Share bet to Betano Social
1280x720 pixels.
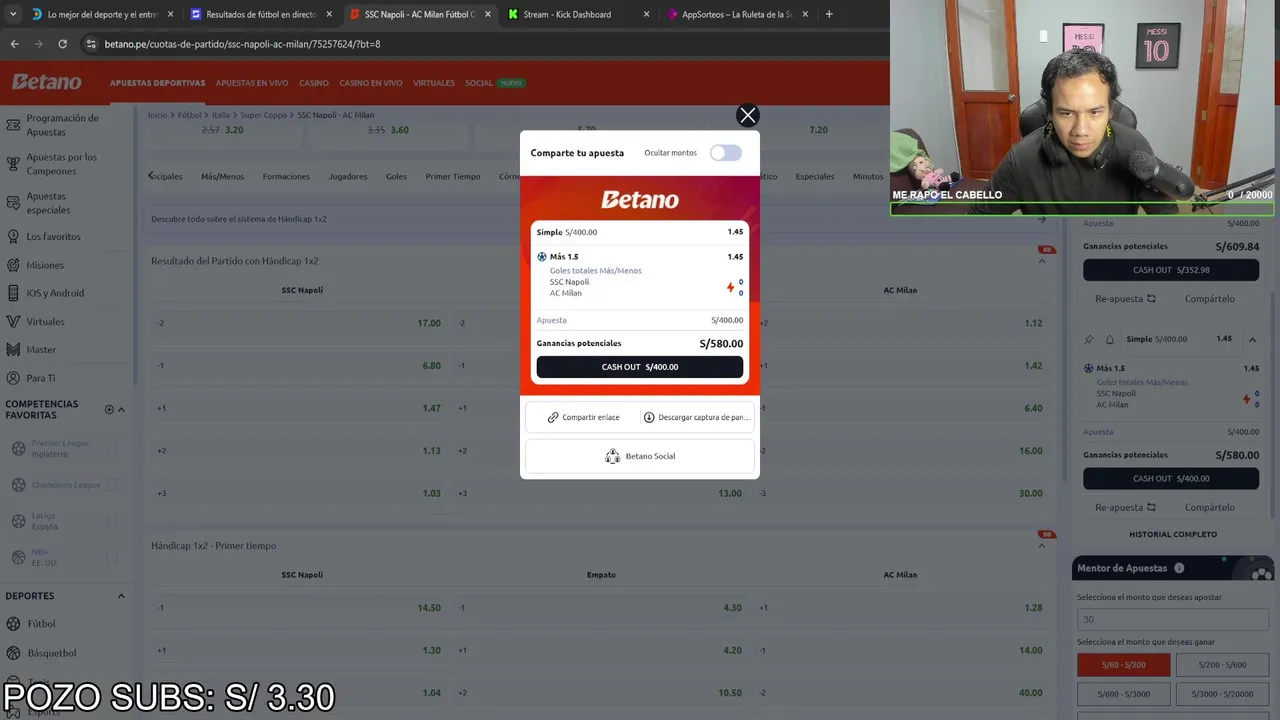point(640,456)
